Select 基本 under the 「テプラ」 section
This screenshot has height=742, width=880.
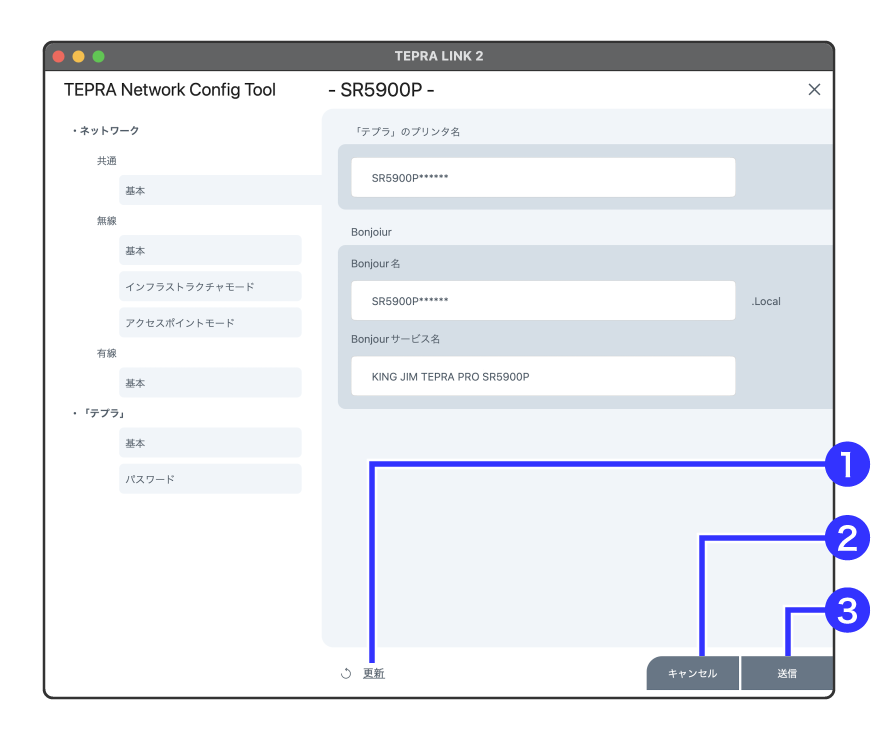210,443
